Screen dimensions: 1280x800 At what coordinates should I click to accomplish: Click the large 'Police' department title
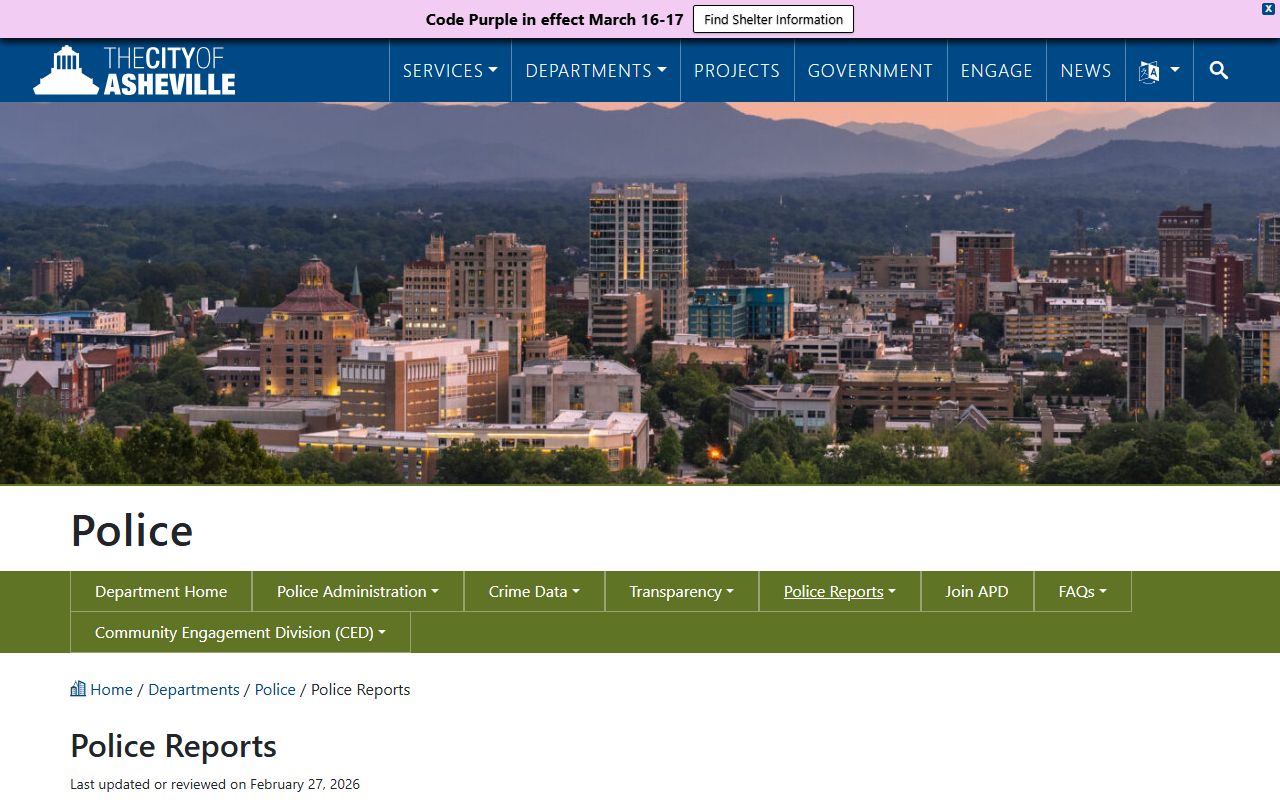tap(132, 529)
